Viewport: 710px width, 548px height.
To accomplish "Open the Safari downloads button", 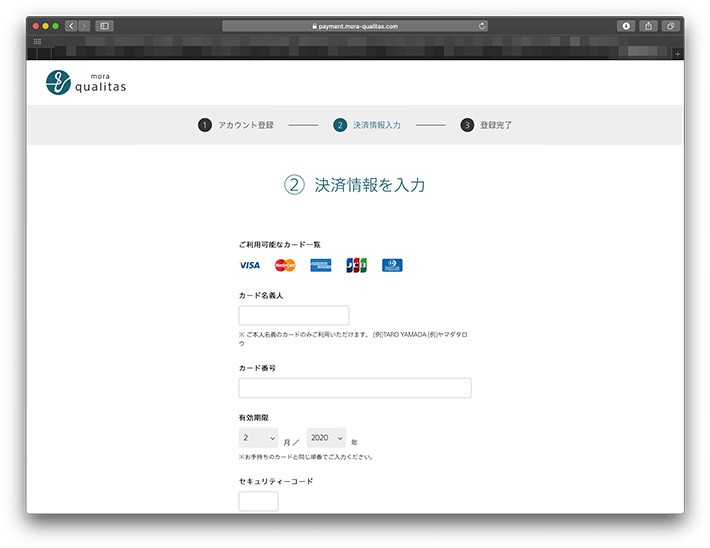I will coord(626,26).
